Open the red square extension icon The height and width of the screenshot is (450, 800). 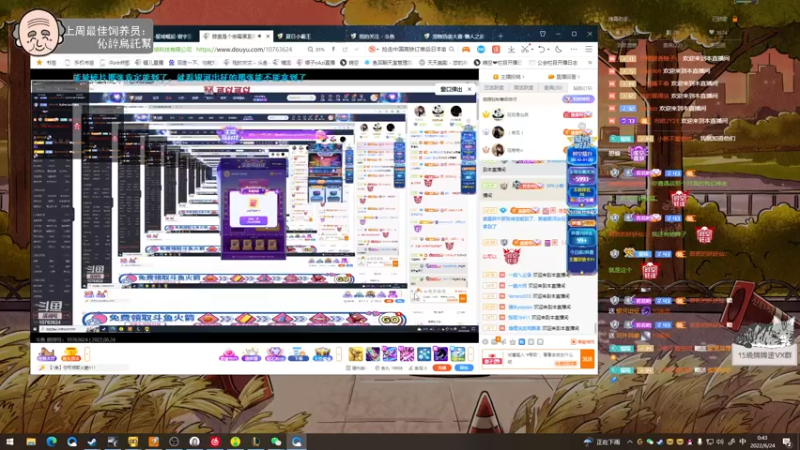pos(495,49)
